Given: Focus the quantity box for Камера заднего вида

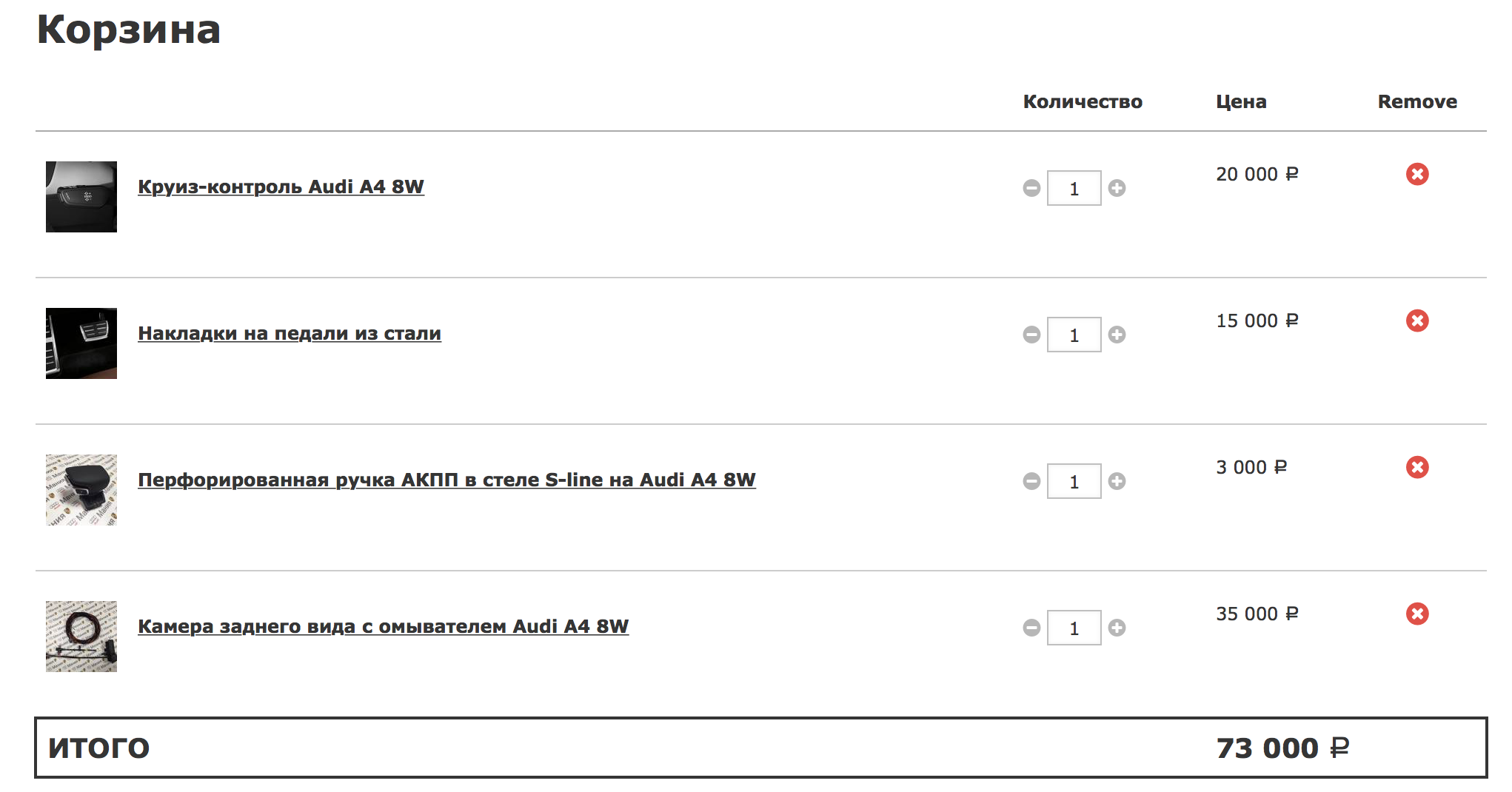Looking at the screenshot, I should [1074, 628].
